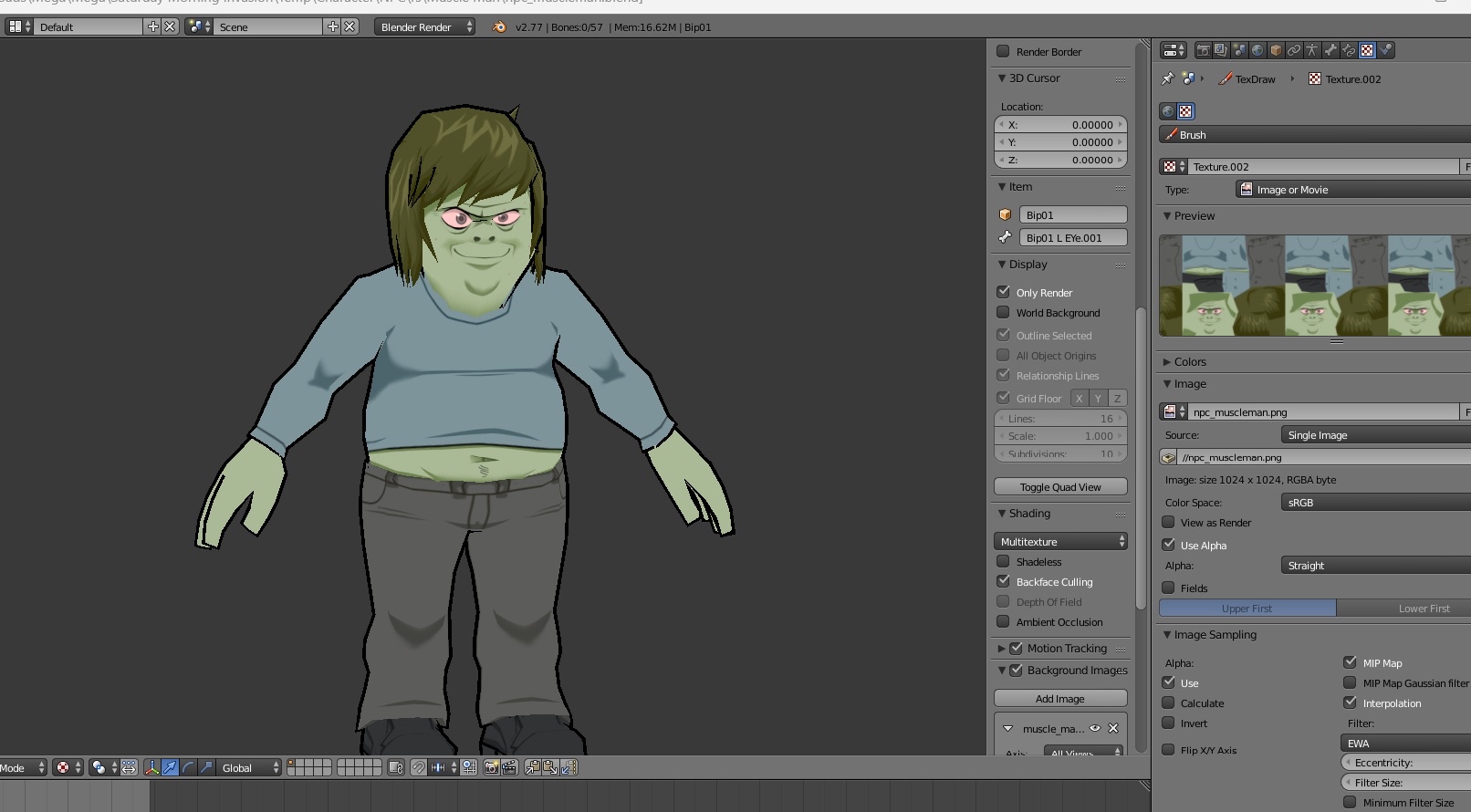The height and width of the screenshot is (812, 1471).
Task: Open the Global transform orientation dropdown
Action: (x=249, y=768)
